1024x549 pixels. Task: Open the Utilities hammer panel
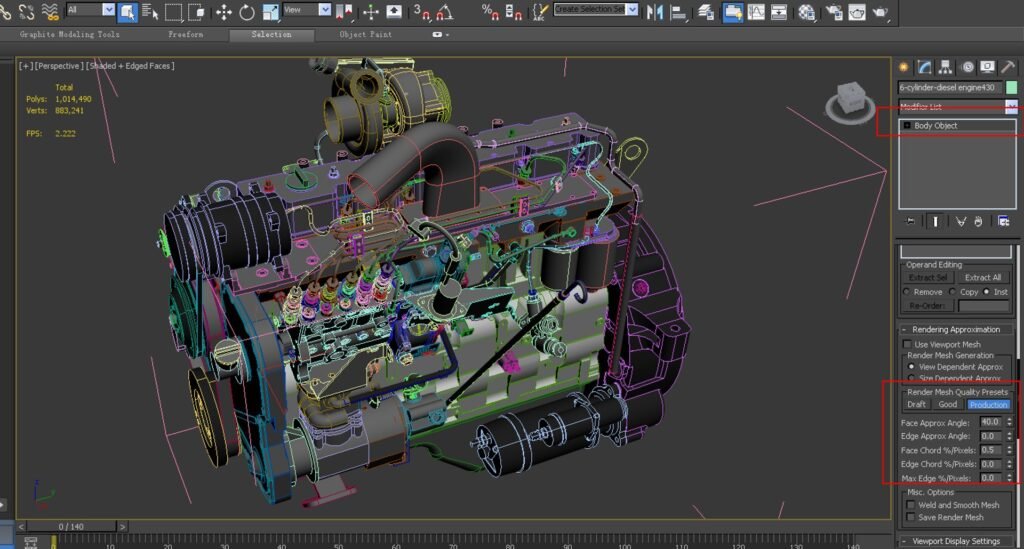pyautogui.click(x=1008, y=67)
